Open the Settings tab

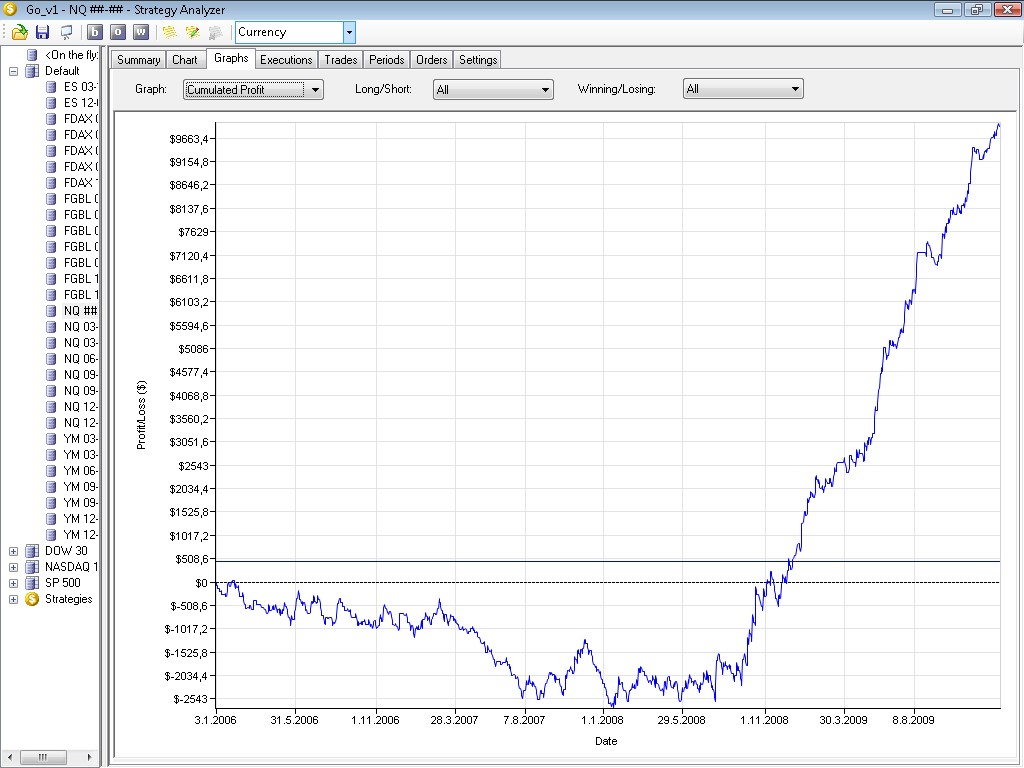click(478, 60)
